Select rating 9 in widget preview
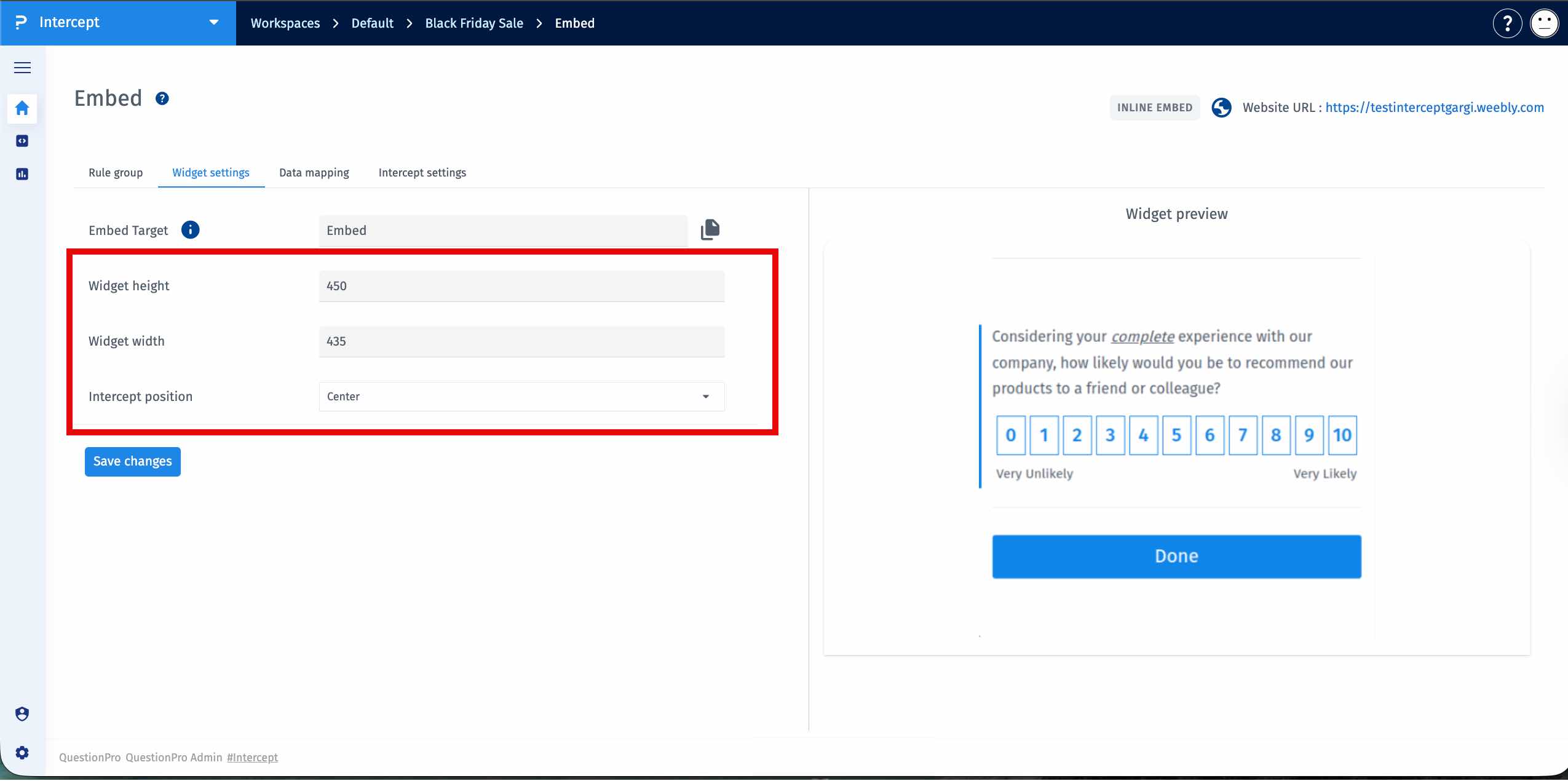This screenshot has width=1568, height=781. [x=1310, y=435]
